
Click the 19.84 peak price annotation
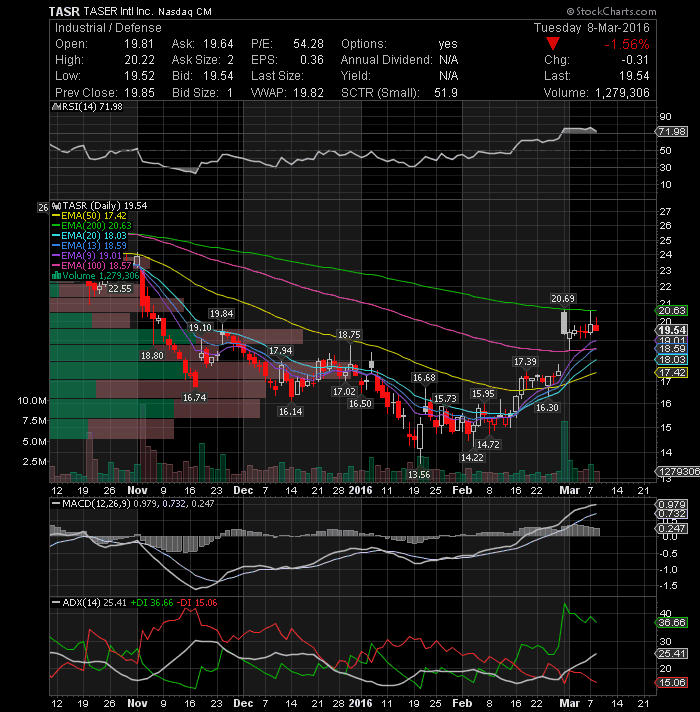click(221, 314)
